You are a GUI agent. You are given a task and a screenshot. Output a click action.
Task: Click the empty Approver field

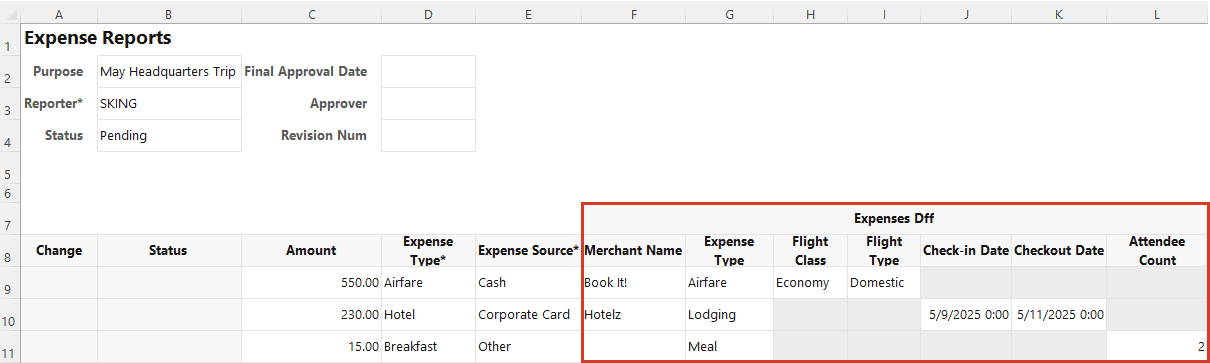428,104
